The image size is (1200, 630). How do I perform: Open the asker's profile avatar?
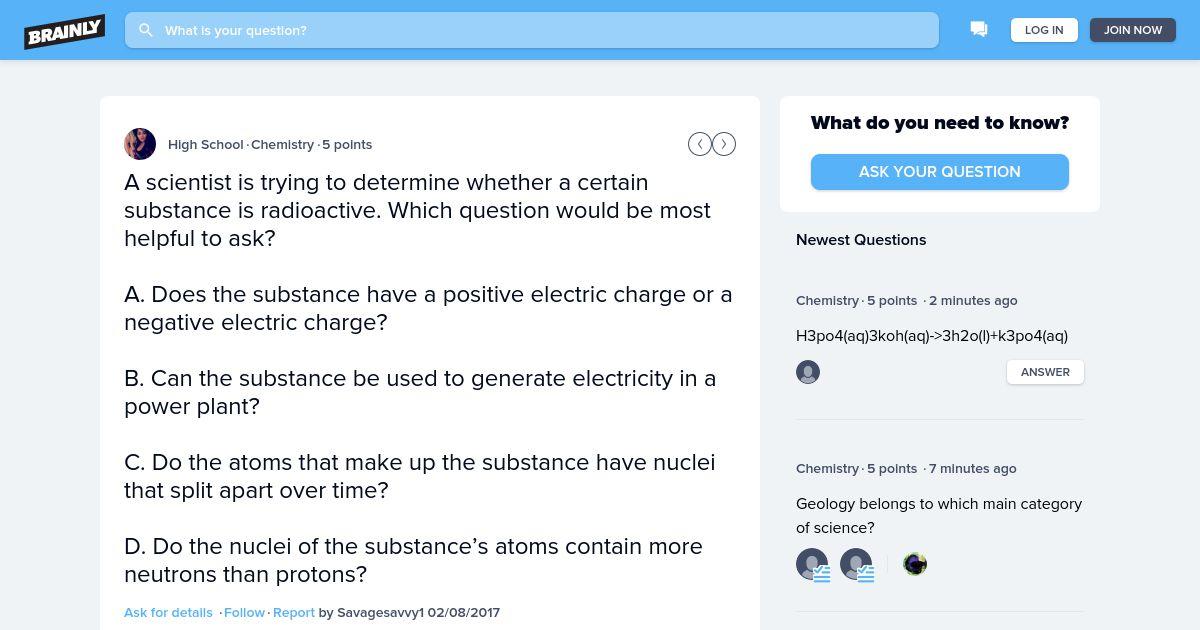click(140, 144)
